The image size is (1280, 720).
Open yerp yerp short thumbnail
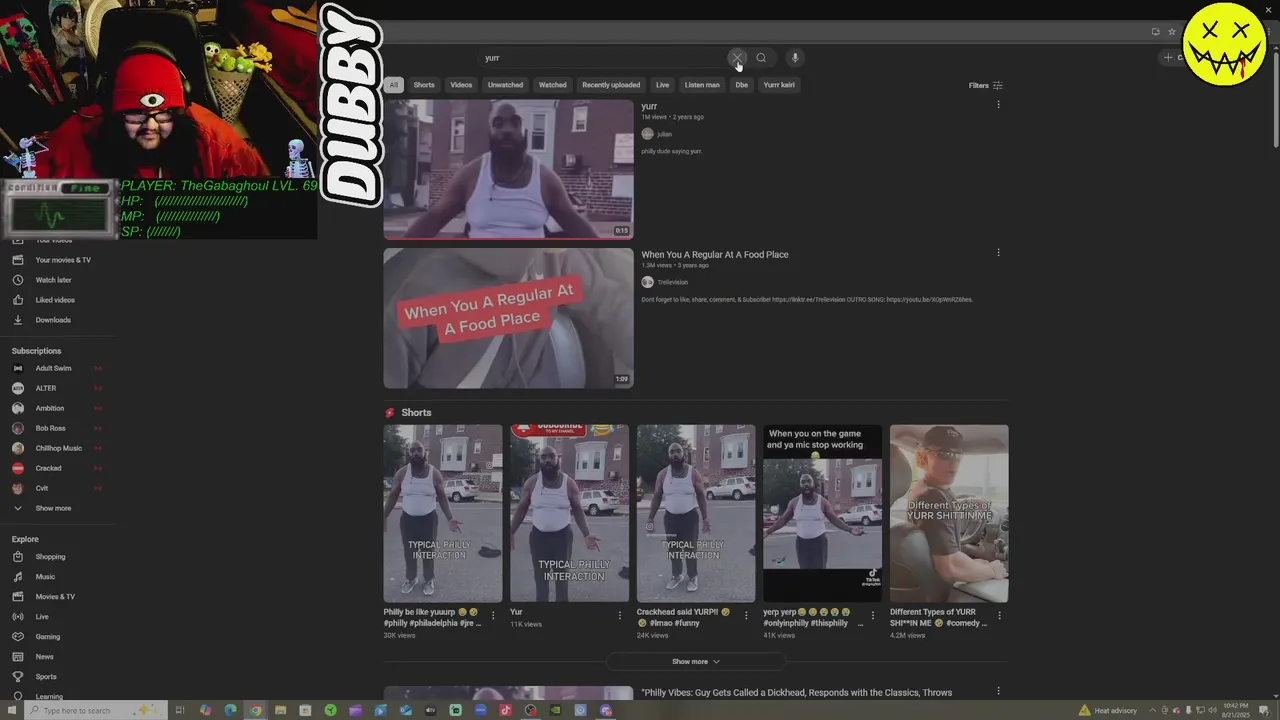[822, 513]
